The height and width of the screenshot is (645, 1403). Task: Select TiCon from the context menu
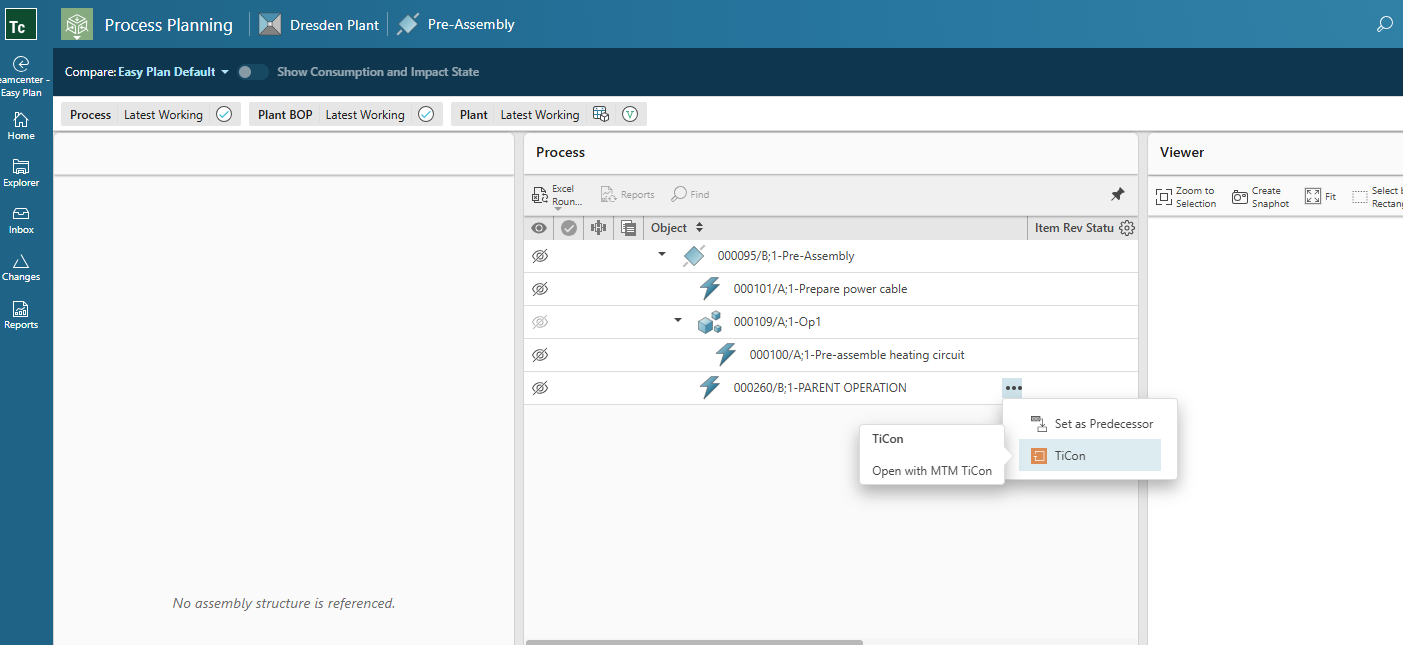(1089, 456)
